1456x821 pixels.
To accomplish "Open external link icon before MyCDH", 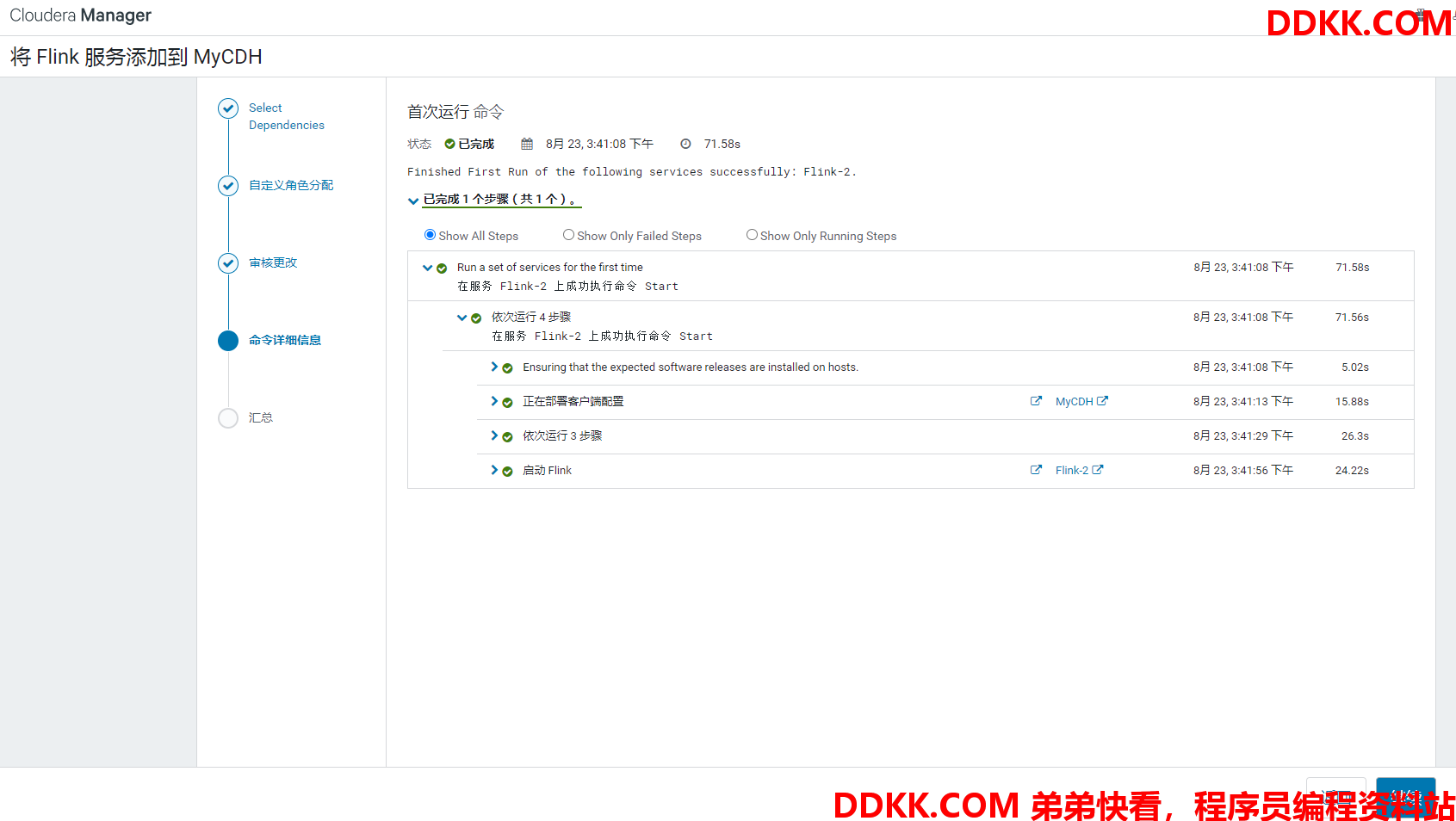I will (x=1036, y=401).
